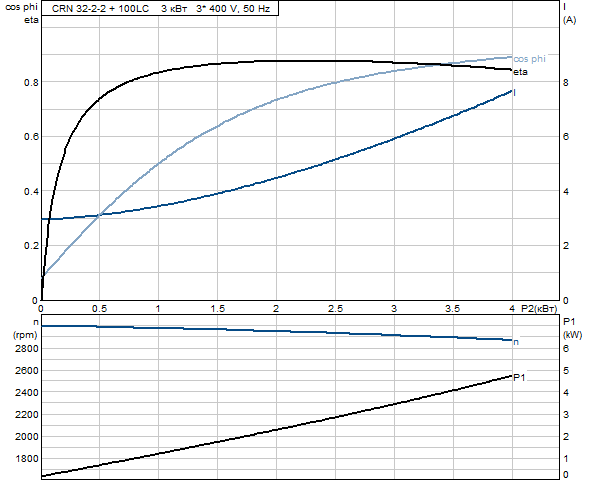
Task: Click the 3.5 tick on P2 axis
Action: pos(452,309)
